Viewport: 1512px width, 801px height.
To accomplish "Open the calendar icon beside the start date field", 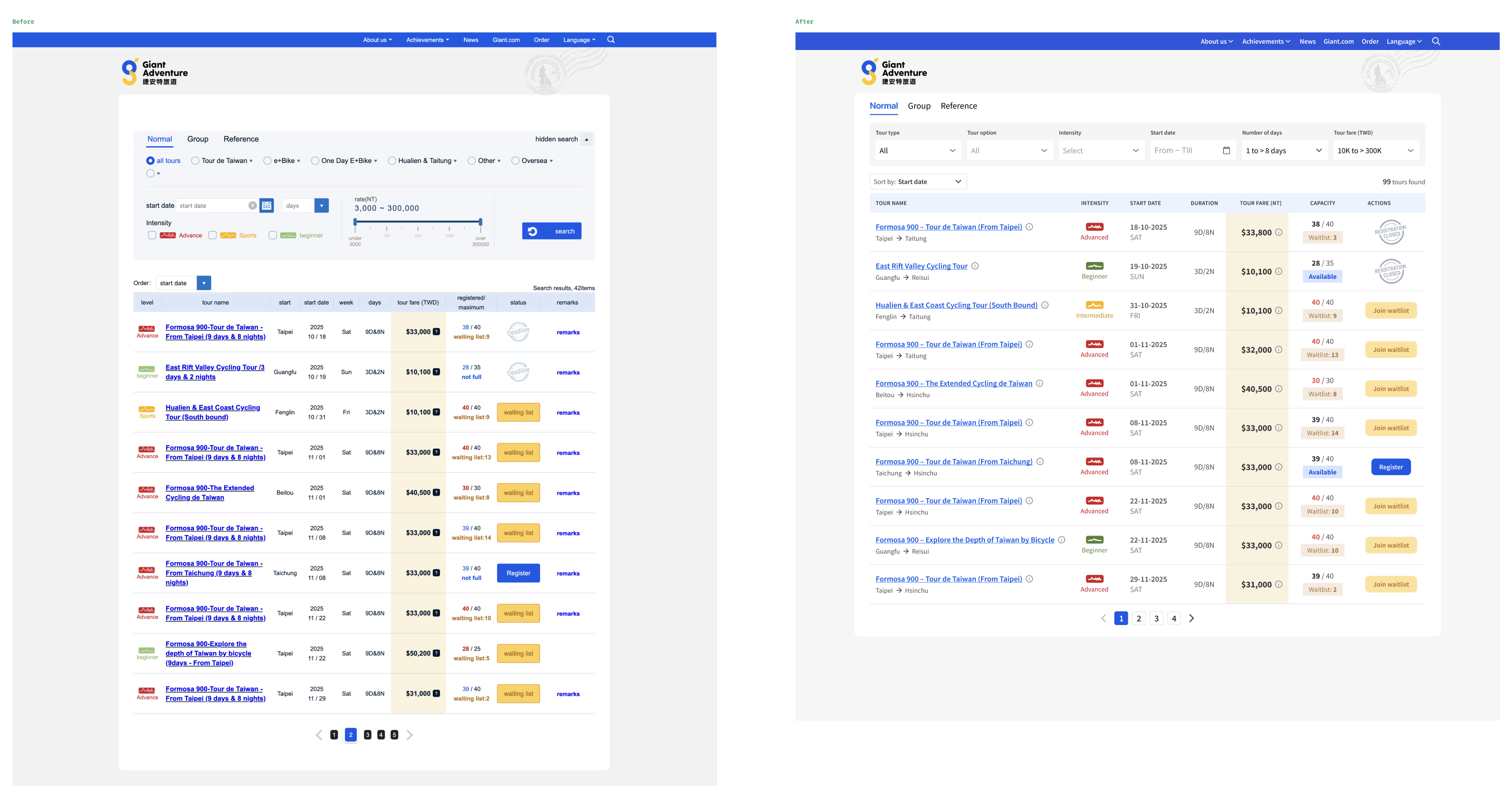I will 266,205.
